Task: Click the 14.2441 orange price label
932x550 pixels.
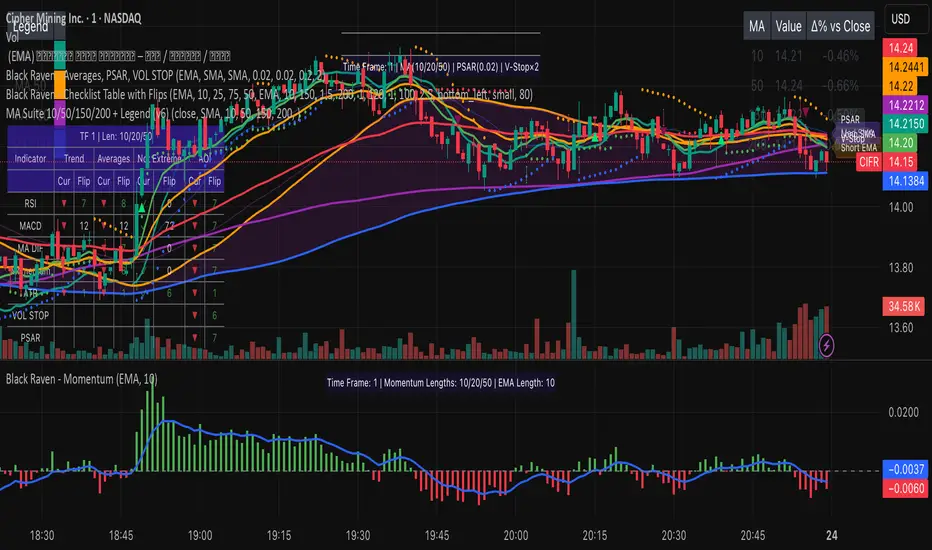Action: point(906,67)
